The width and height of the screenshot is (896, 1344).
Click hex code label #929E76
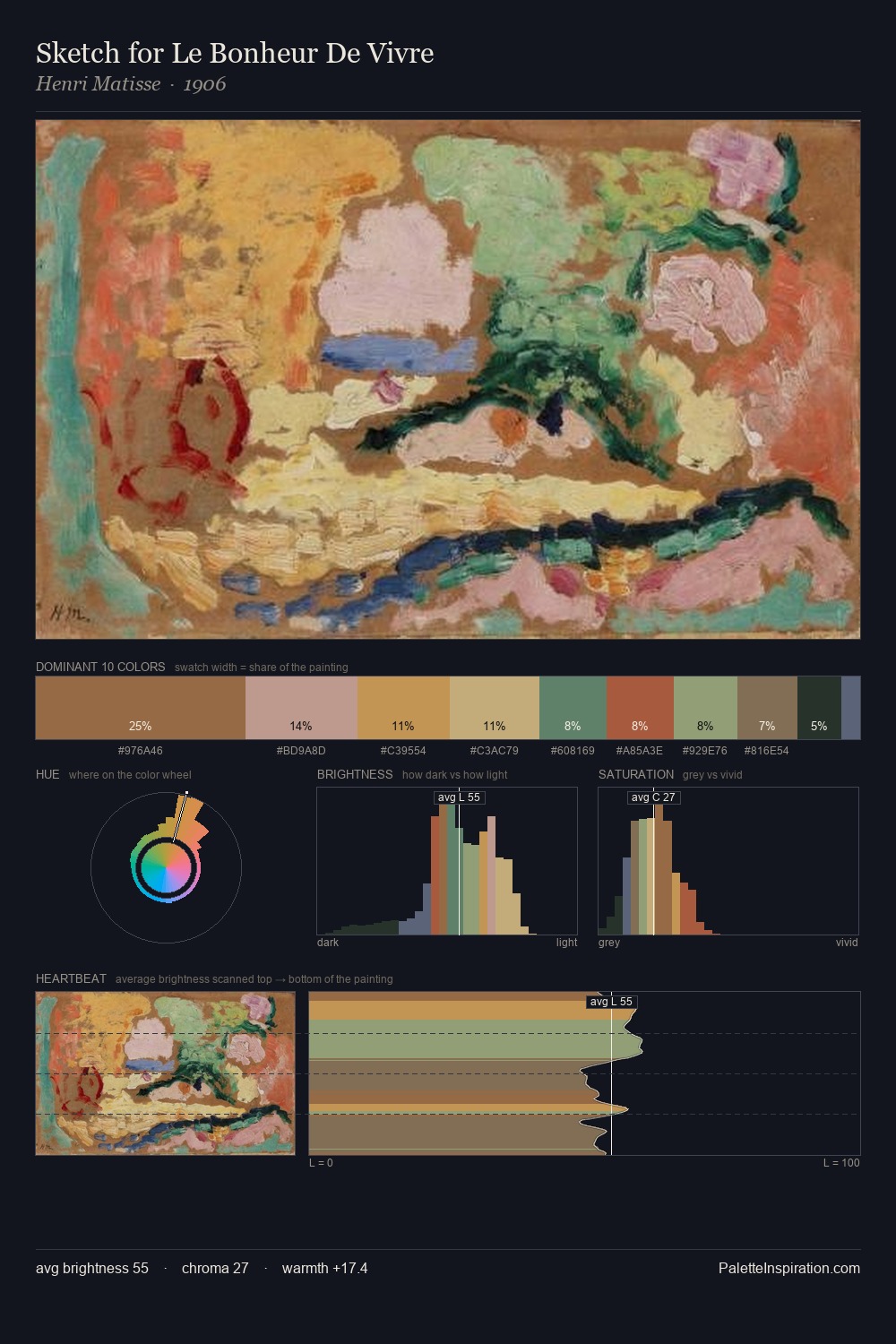coord(705,751)
